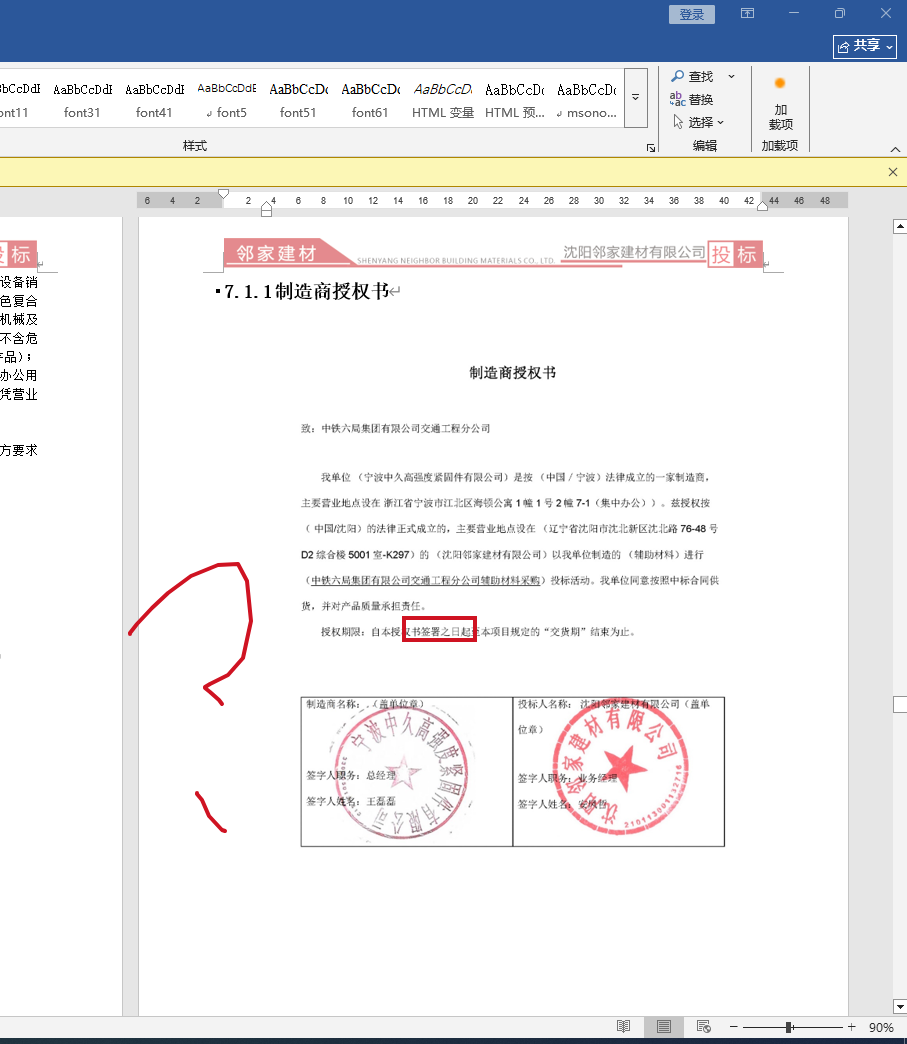Click the vertical scrollbar down arrow
907x1044 pixels.
[900, 1007]
